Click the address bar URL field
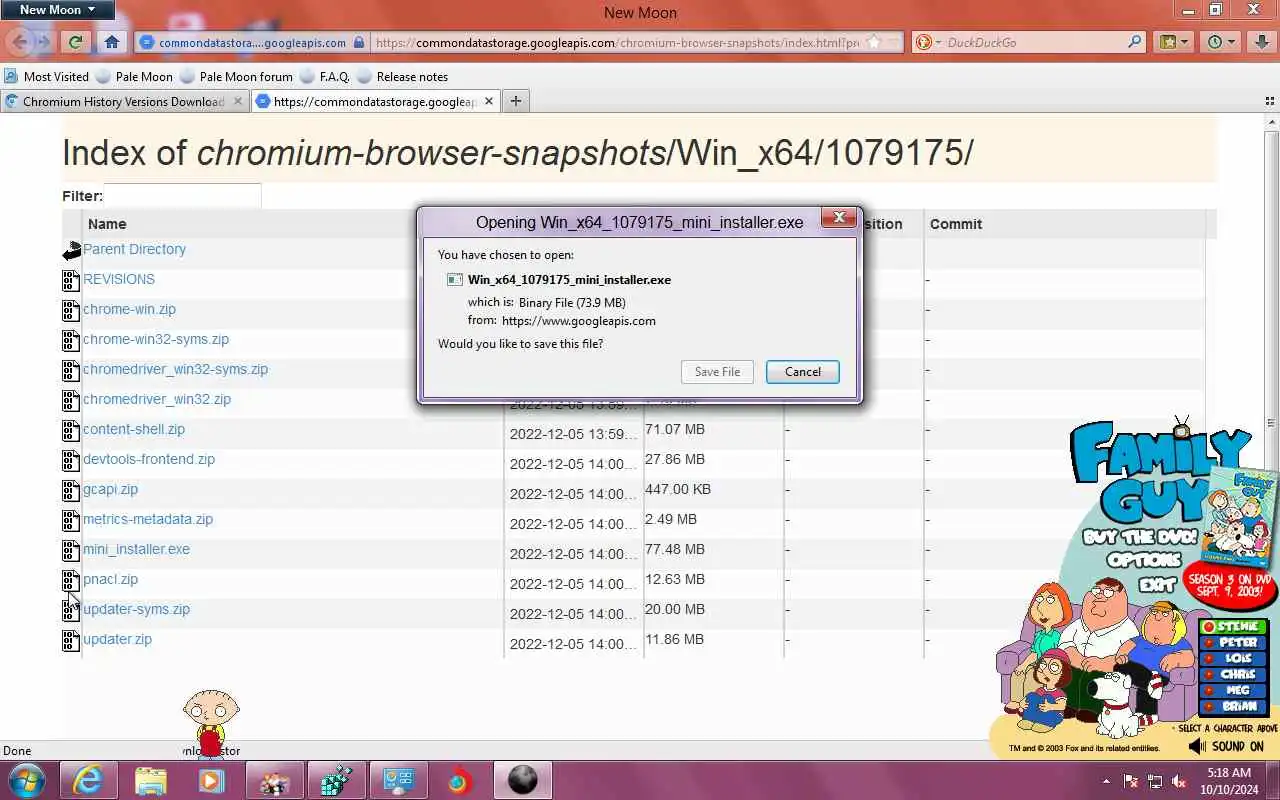Screen dimensions: 1280x800 [x=618, y=42]
